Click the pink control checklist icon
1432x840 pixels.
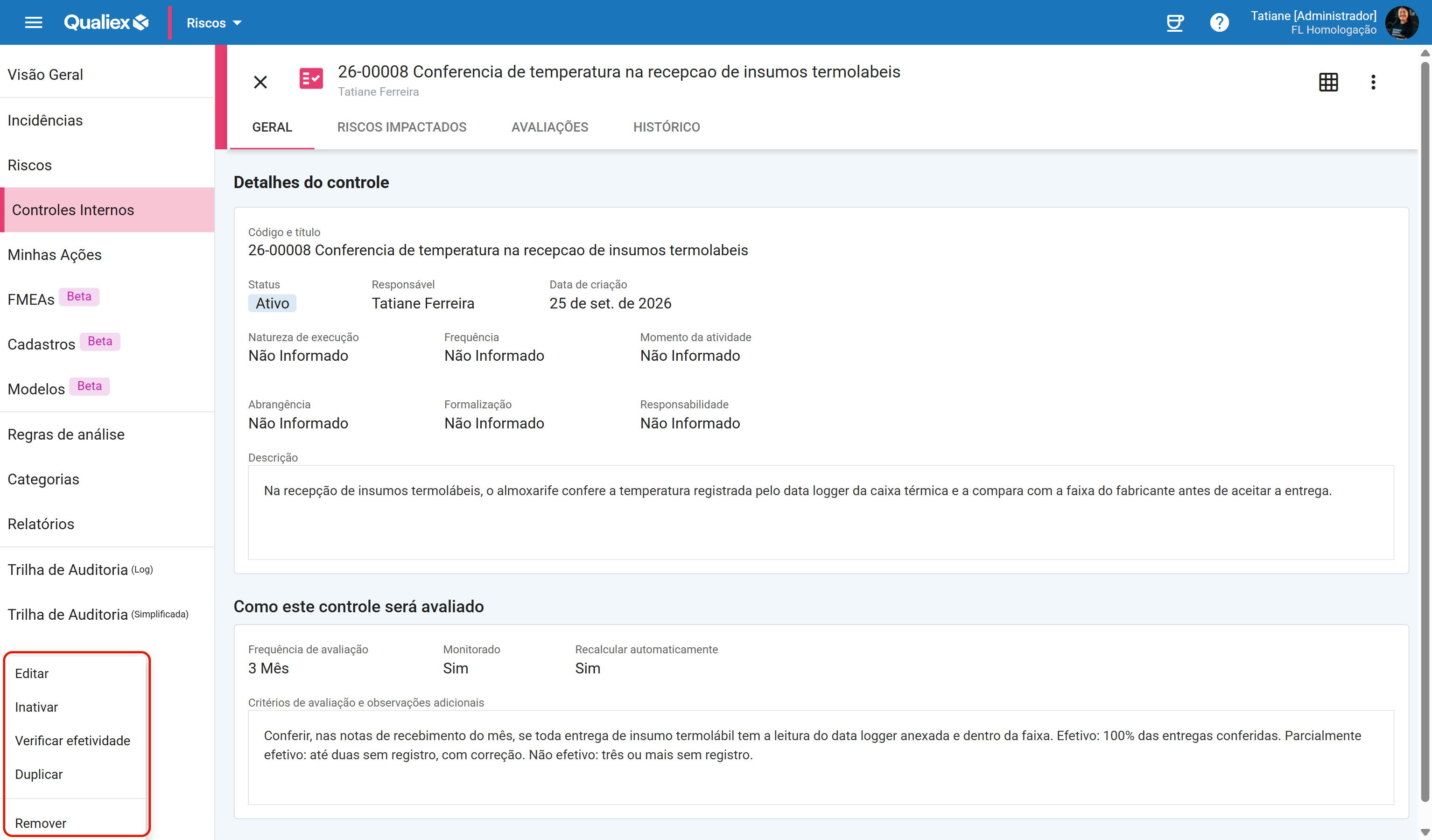pyautogui.click(x=311, y=78)
